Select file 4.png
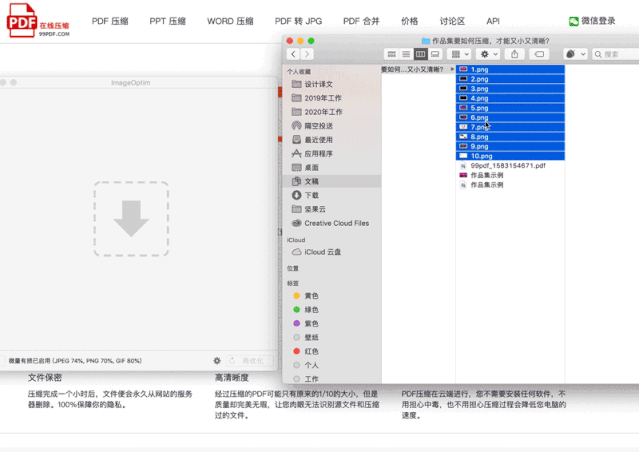The width and height of the screenshot is (639, 452). tap(510, 98)
